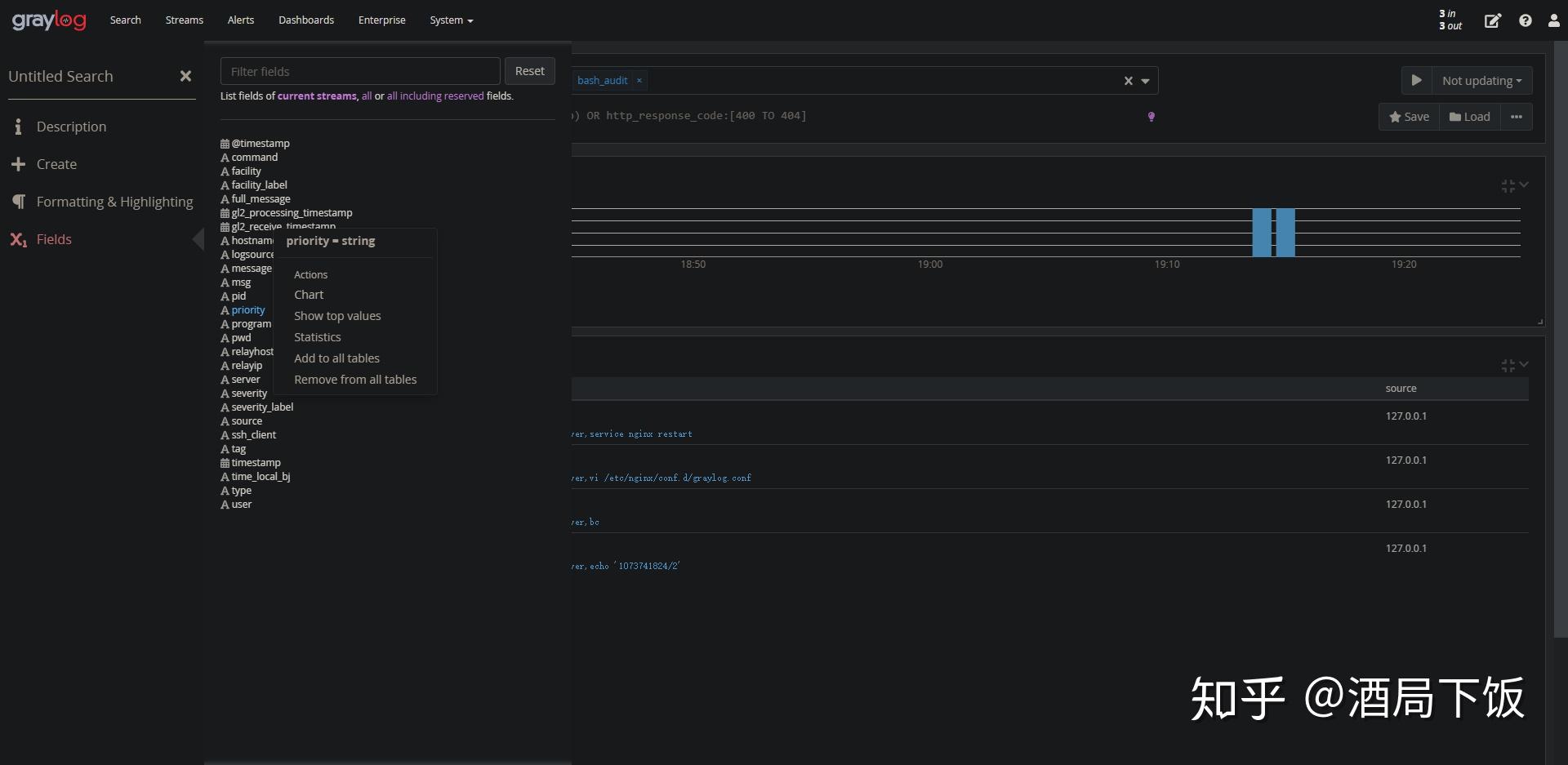Select Remove from all tables
This screenshot has width=1568, height=765.
355,380
